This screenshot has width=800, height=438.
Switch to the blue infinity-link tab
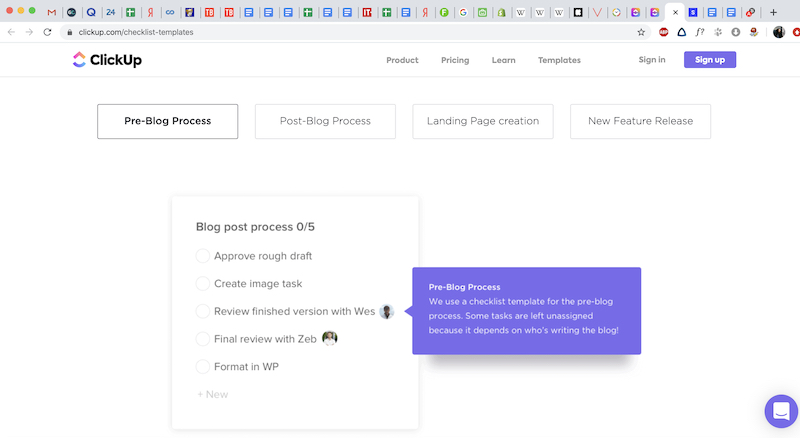[170, 12]
